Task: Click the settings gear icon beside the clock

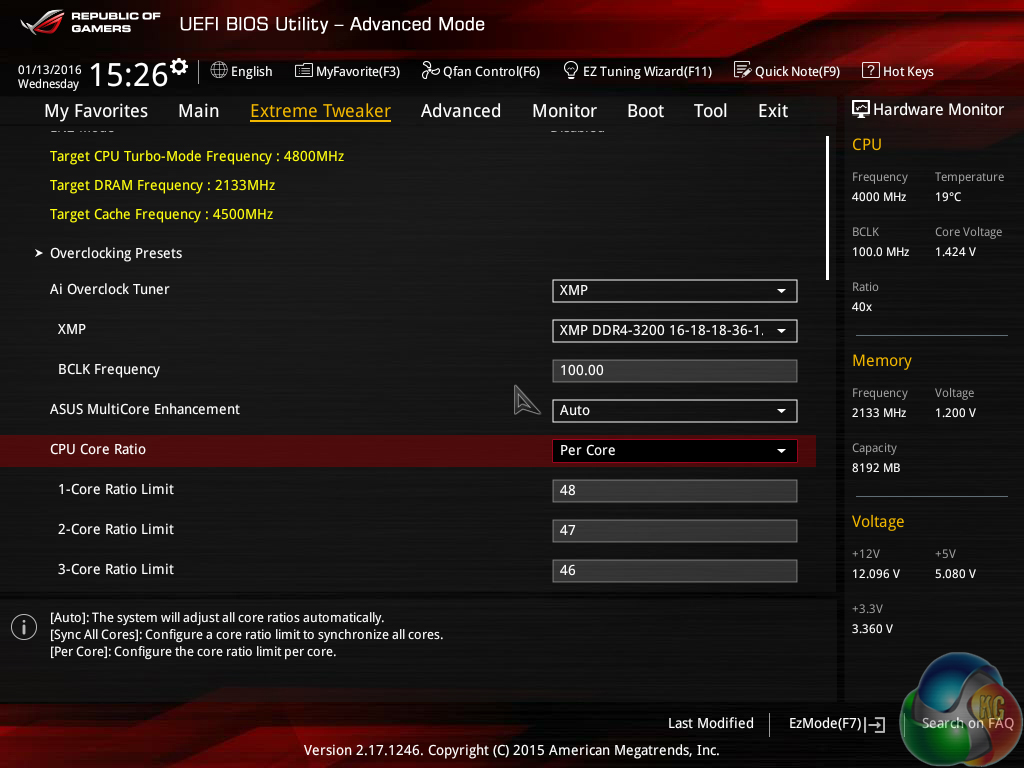Action: pos(179,67)
